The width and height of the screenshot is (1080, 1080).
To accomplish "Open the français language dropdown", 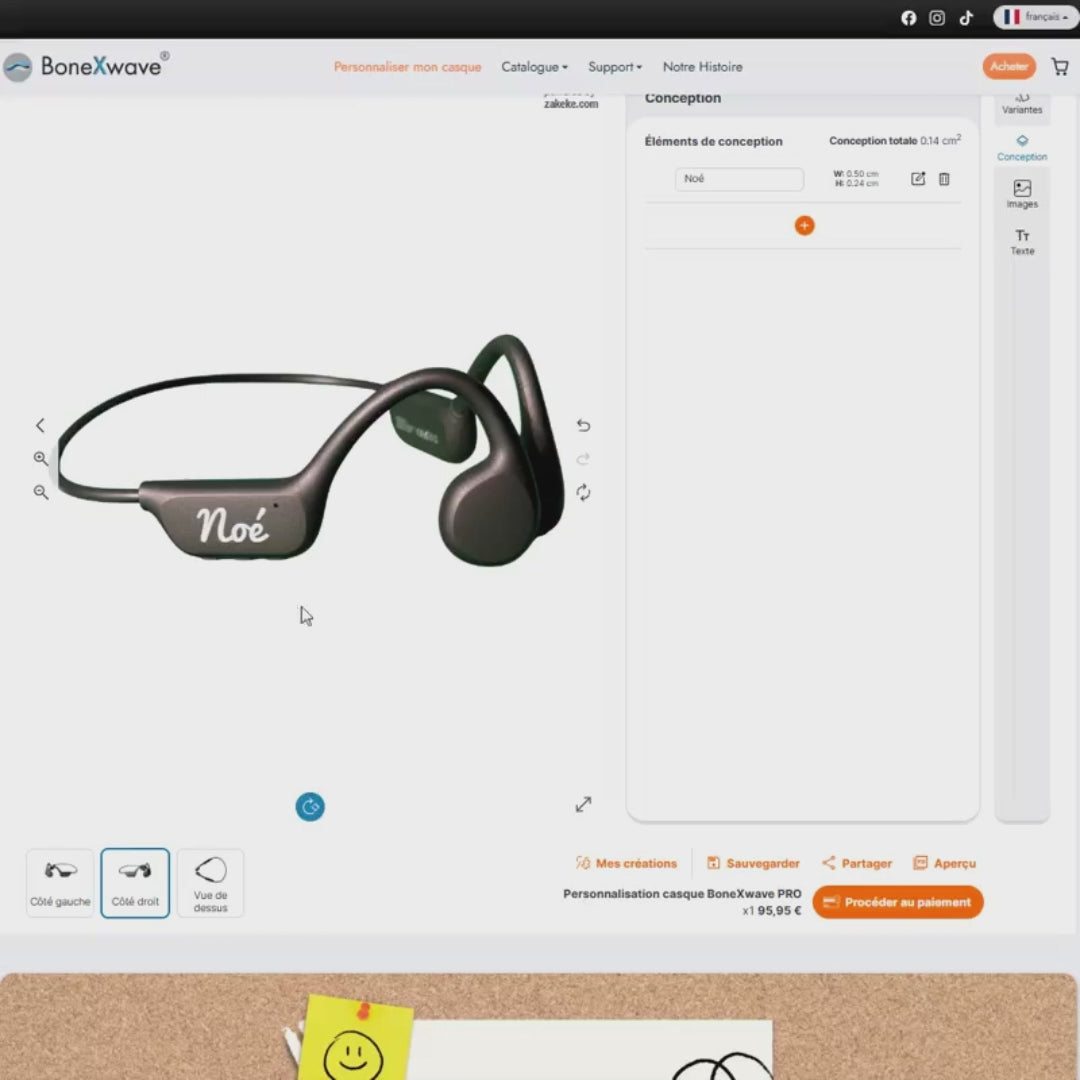I will 1036,17.
